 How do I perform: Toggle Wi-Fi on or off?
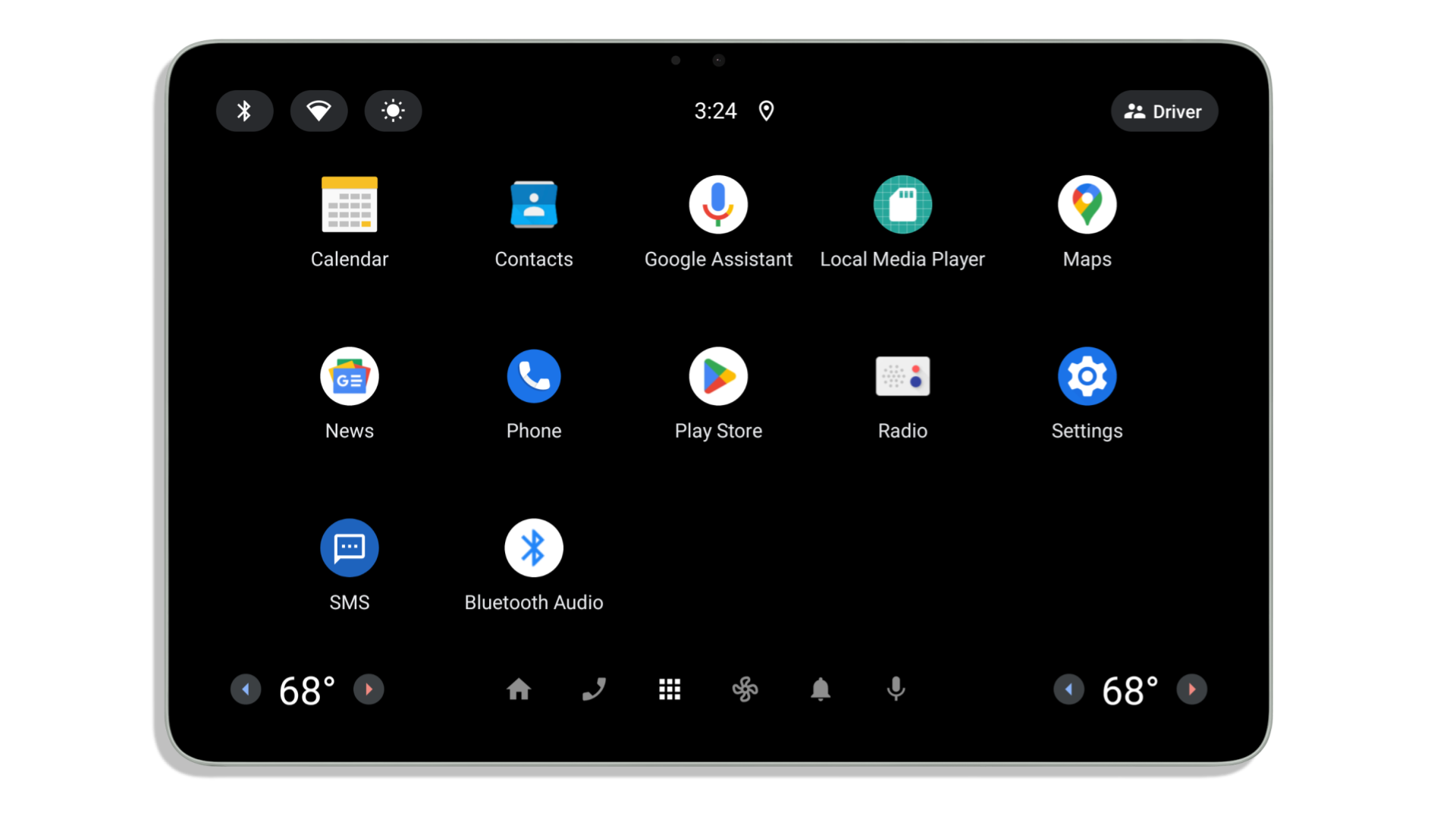point(318,111)
